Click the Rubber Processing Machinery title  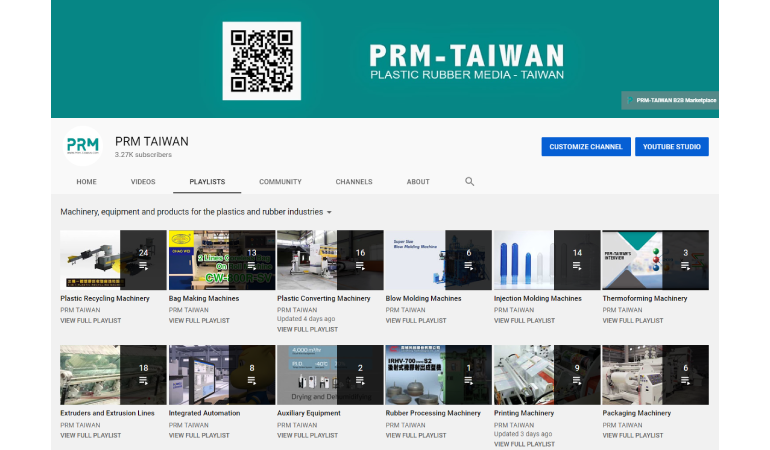tap(433, 413)
